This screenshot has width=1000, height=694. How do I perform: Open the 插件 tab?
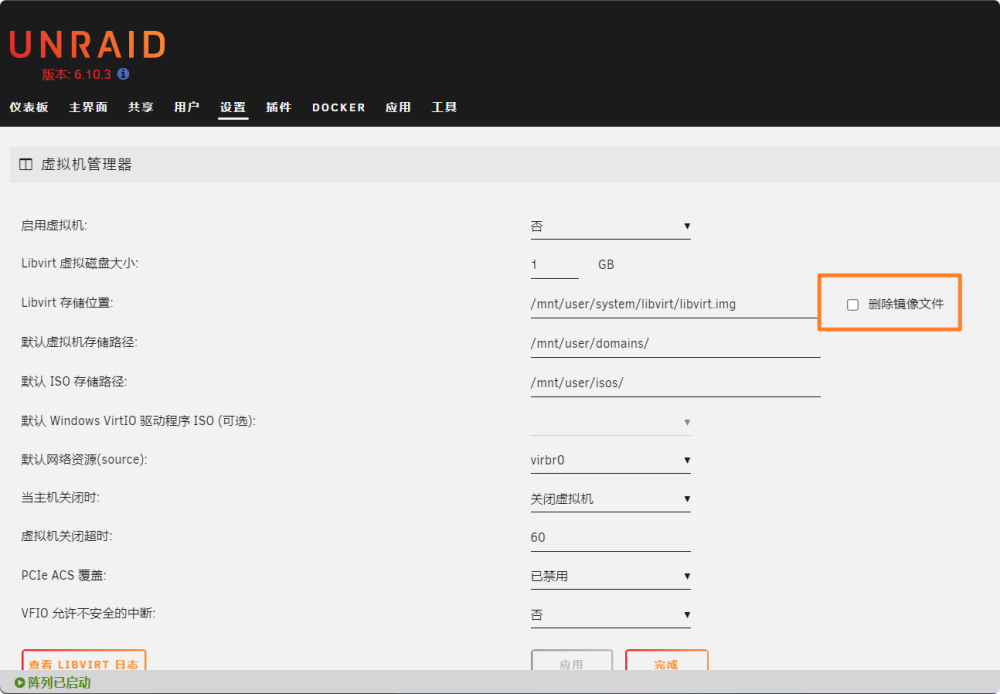tap(279, 107)
